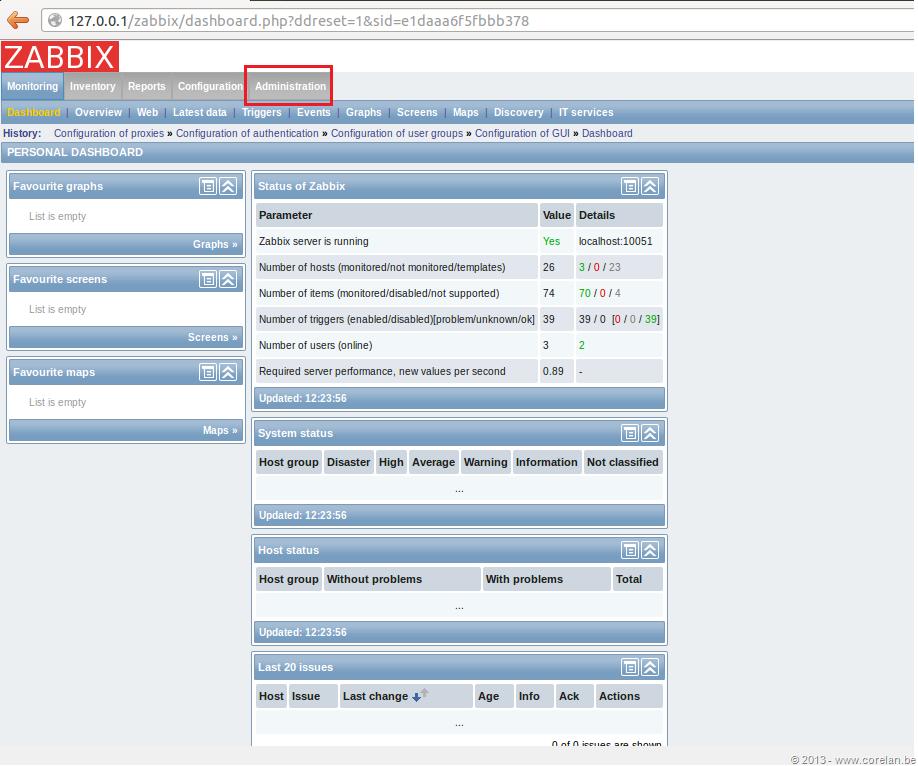Open the Status of Zabbix menu icon
This screenshot has width=918, height=766.
click(630, 186)
